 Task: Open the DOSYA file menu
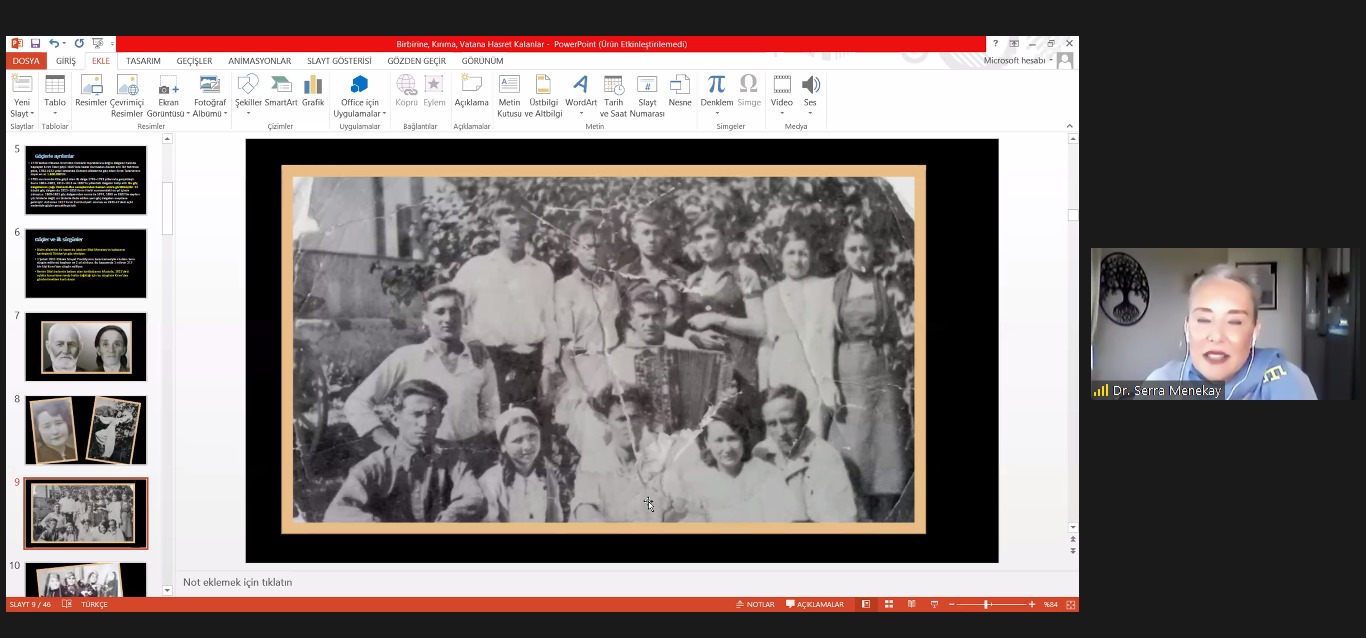click(26, 61)
